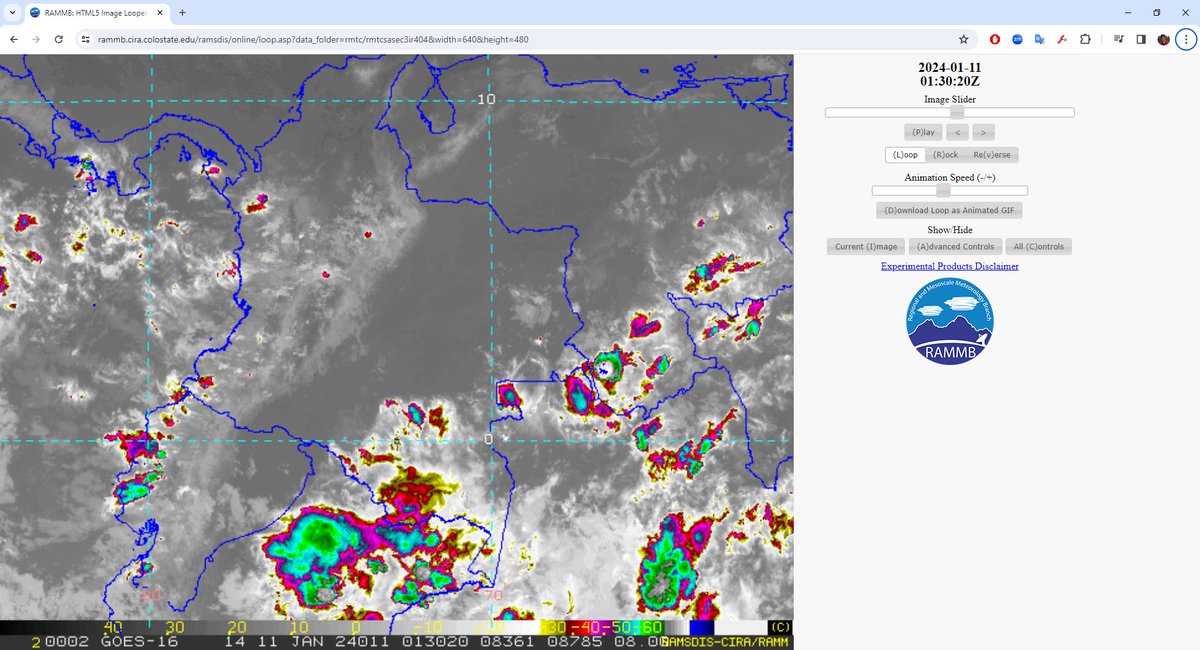Focus the URL address bar
Image resolution: width=1200 pixels, height=650 pixels.
click(x=520, y=39)
